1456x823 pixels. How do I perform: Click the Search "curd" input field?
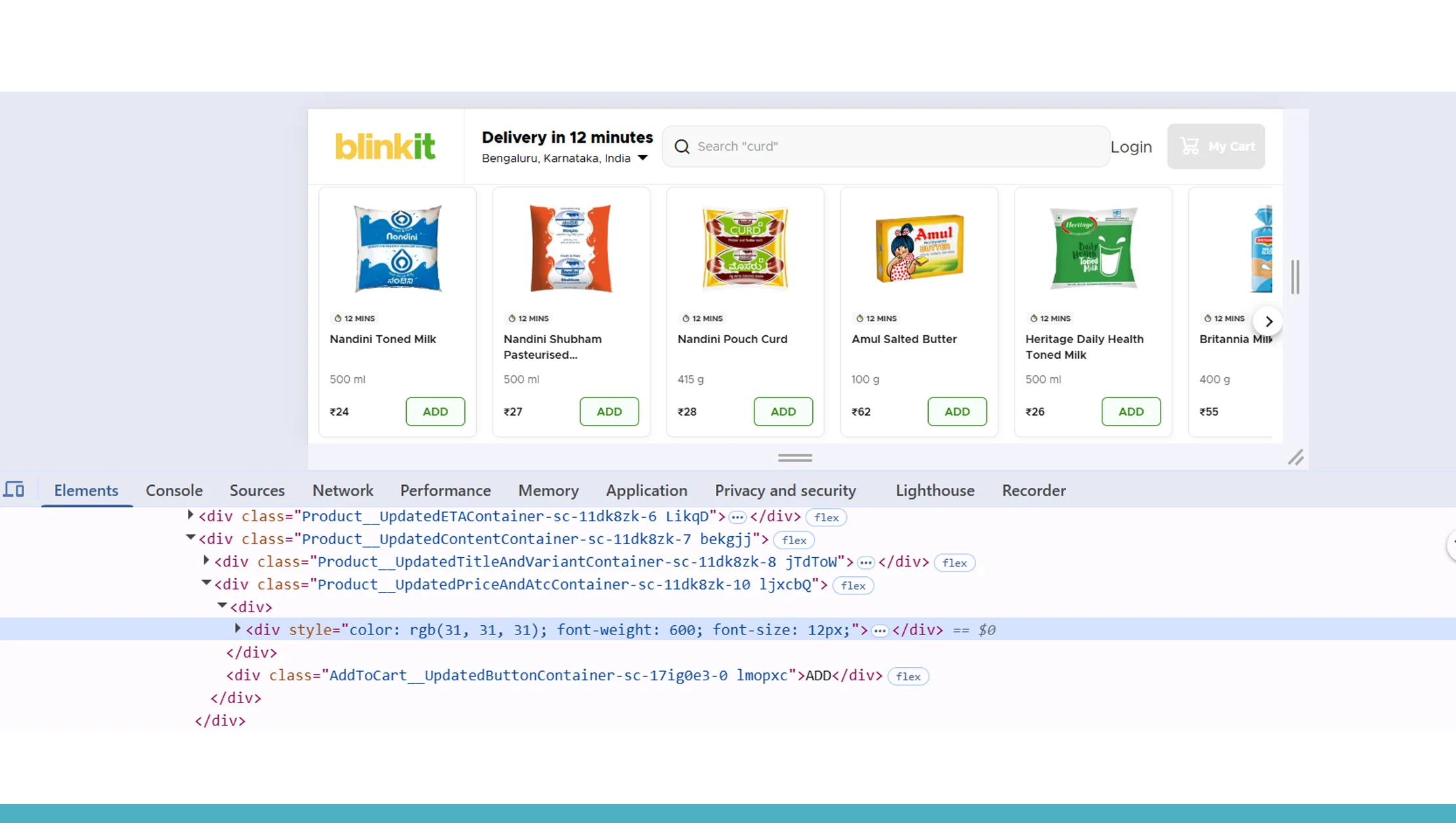coord(886,146)
